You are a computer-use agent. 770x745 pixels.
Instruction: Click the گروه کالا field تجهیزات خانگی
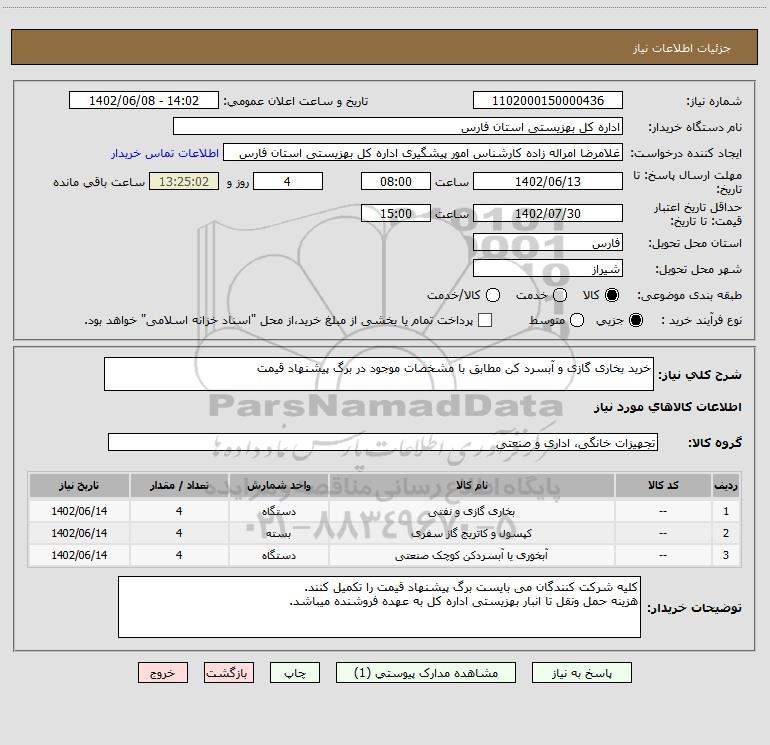(x=383, y=442)
